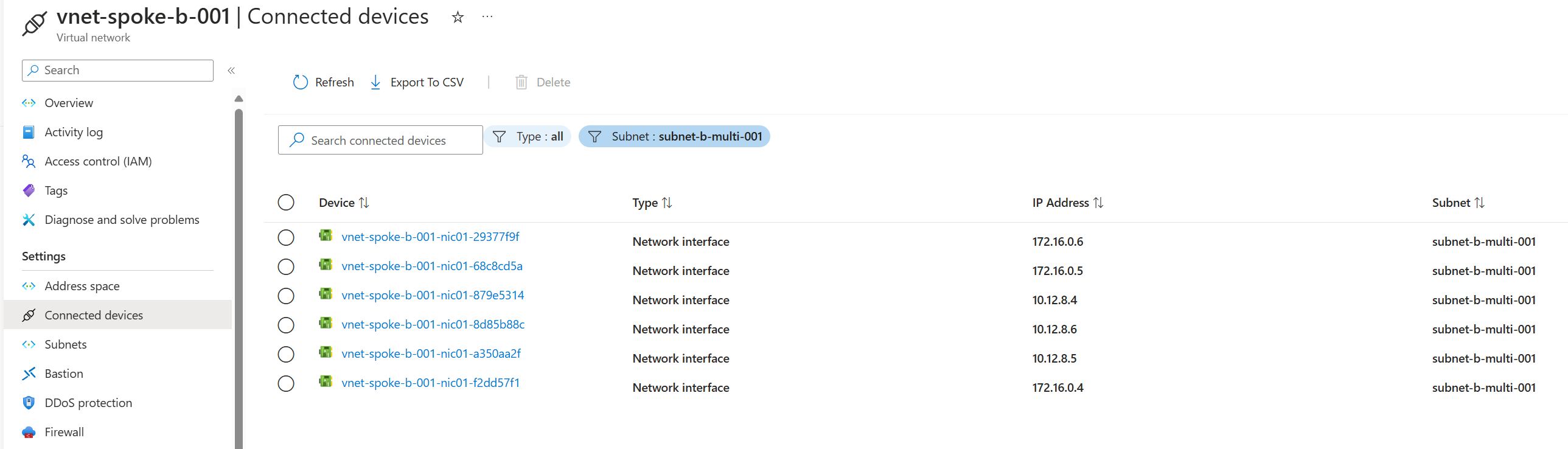Select row vnet-spoke-b-001-nic01-8d85b88c
The height and width of the screenshot is (449, 1568).
pyautogui.click(x=286, y=325)
